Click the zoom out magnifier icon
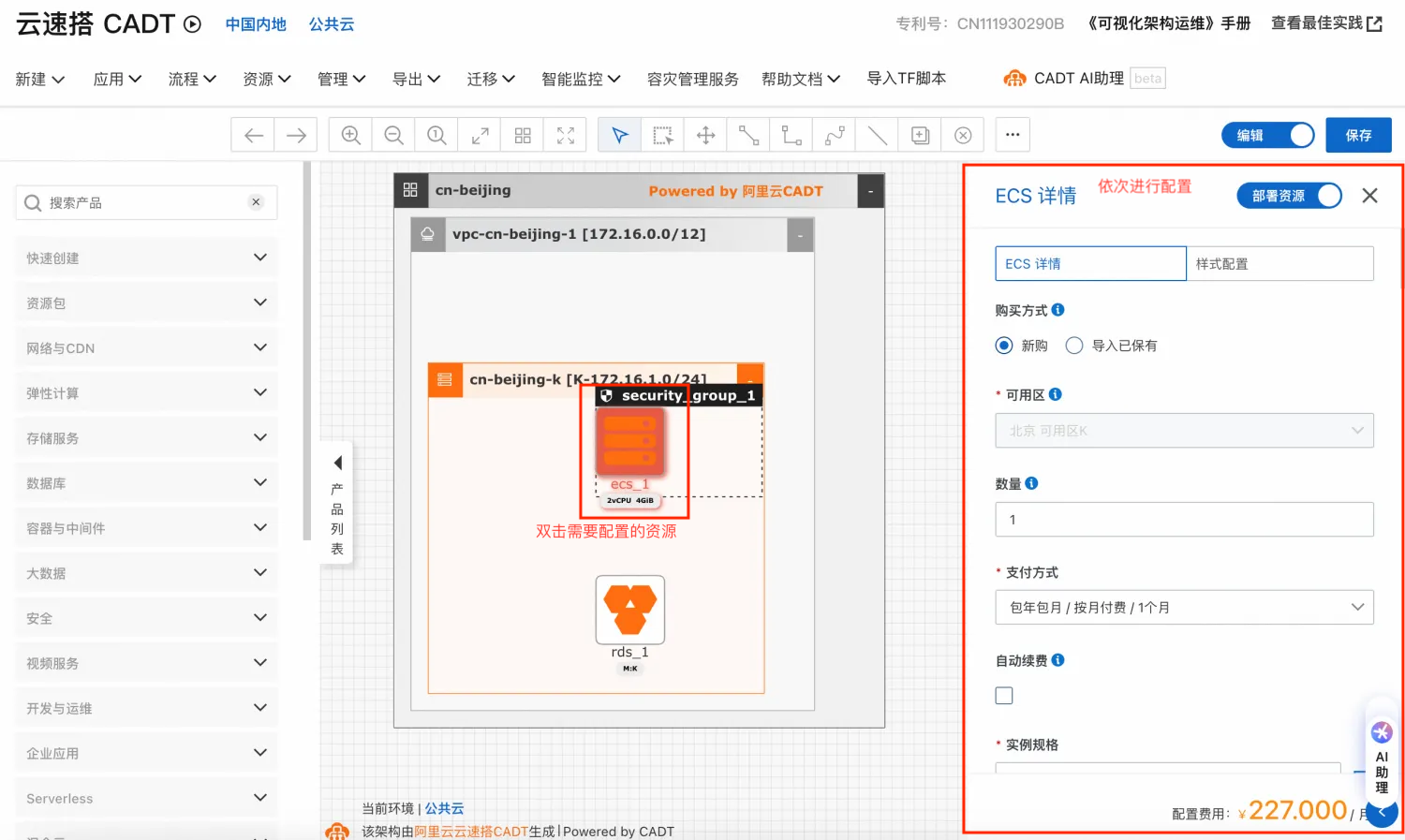Viewport: 1405px width, 840px height. coord(394,136)
